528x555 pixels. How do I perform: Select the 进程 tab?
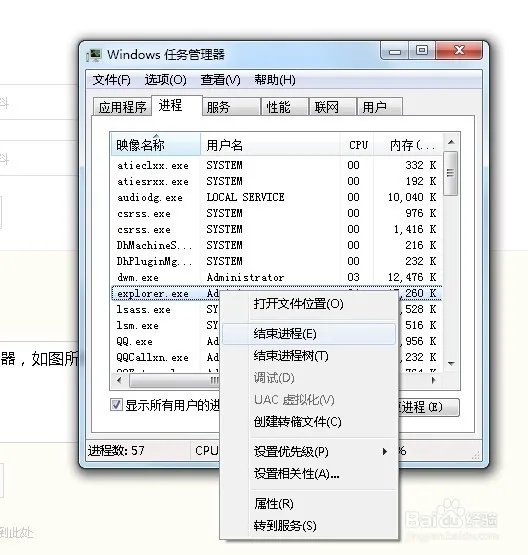tap(177, 105)
